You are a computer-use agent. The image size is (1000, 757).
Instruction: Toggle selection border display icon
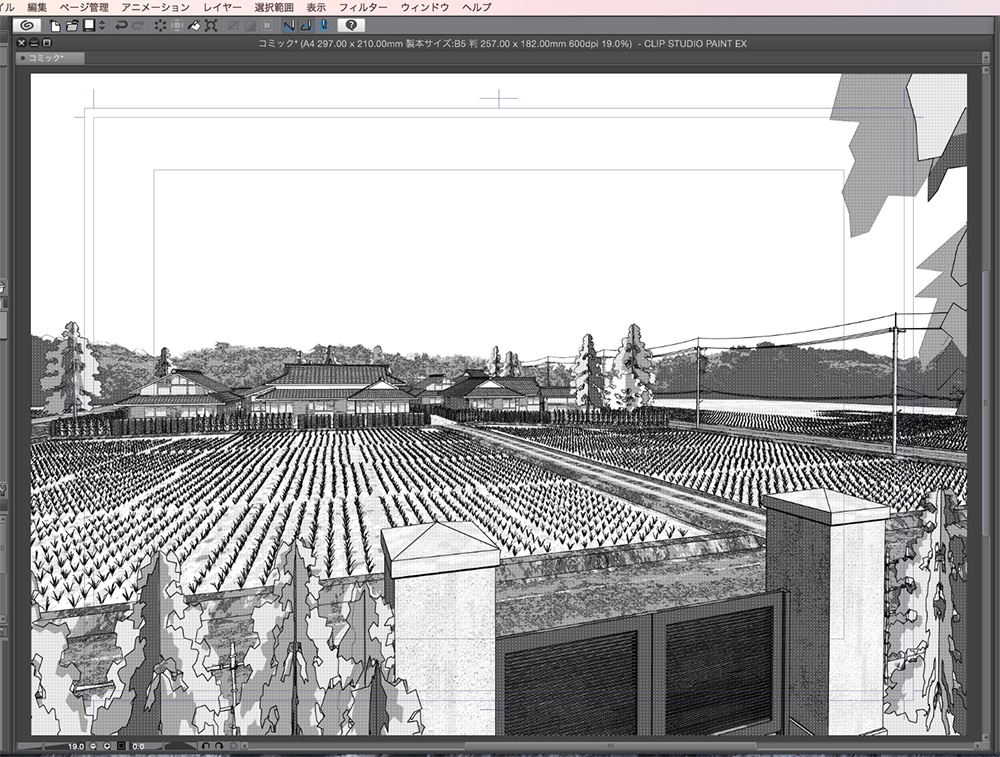coord(267,26)
